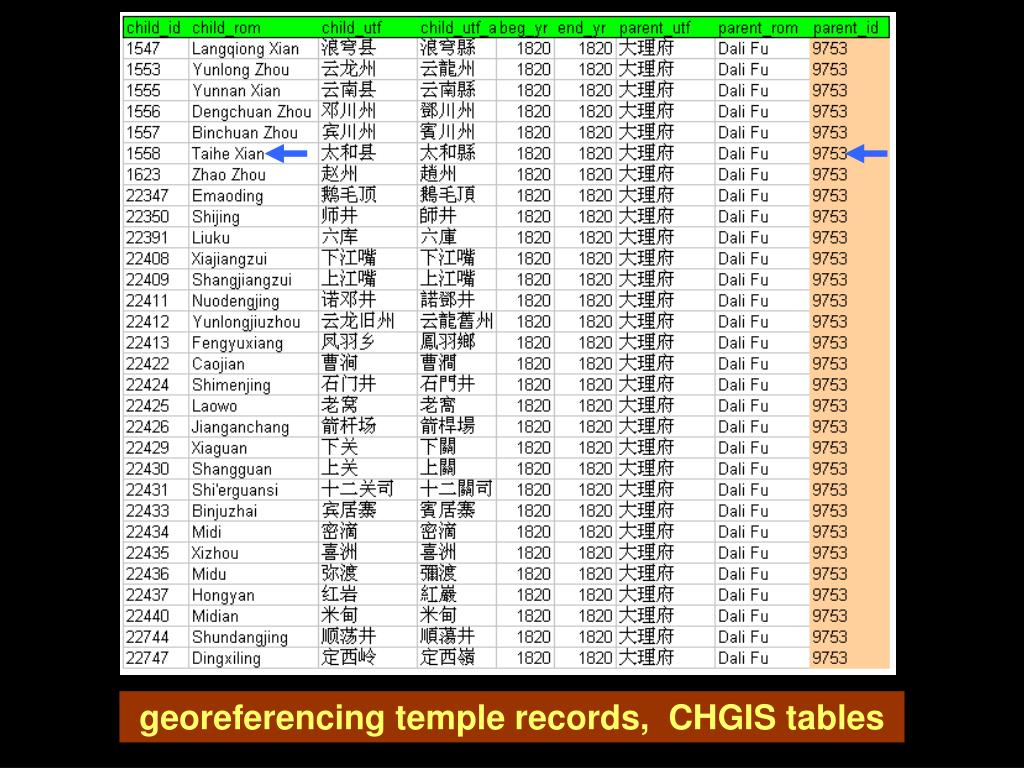The height and width of the screenshot is (768, 1024).
Task: Click the Midu cell
Action: click(x=253, y=574)
